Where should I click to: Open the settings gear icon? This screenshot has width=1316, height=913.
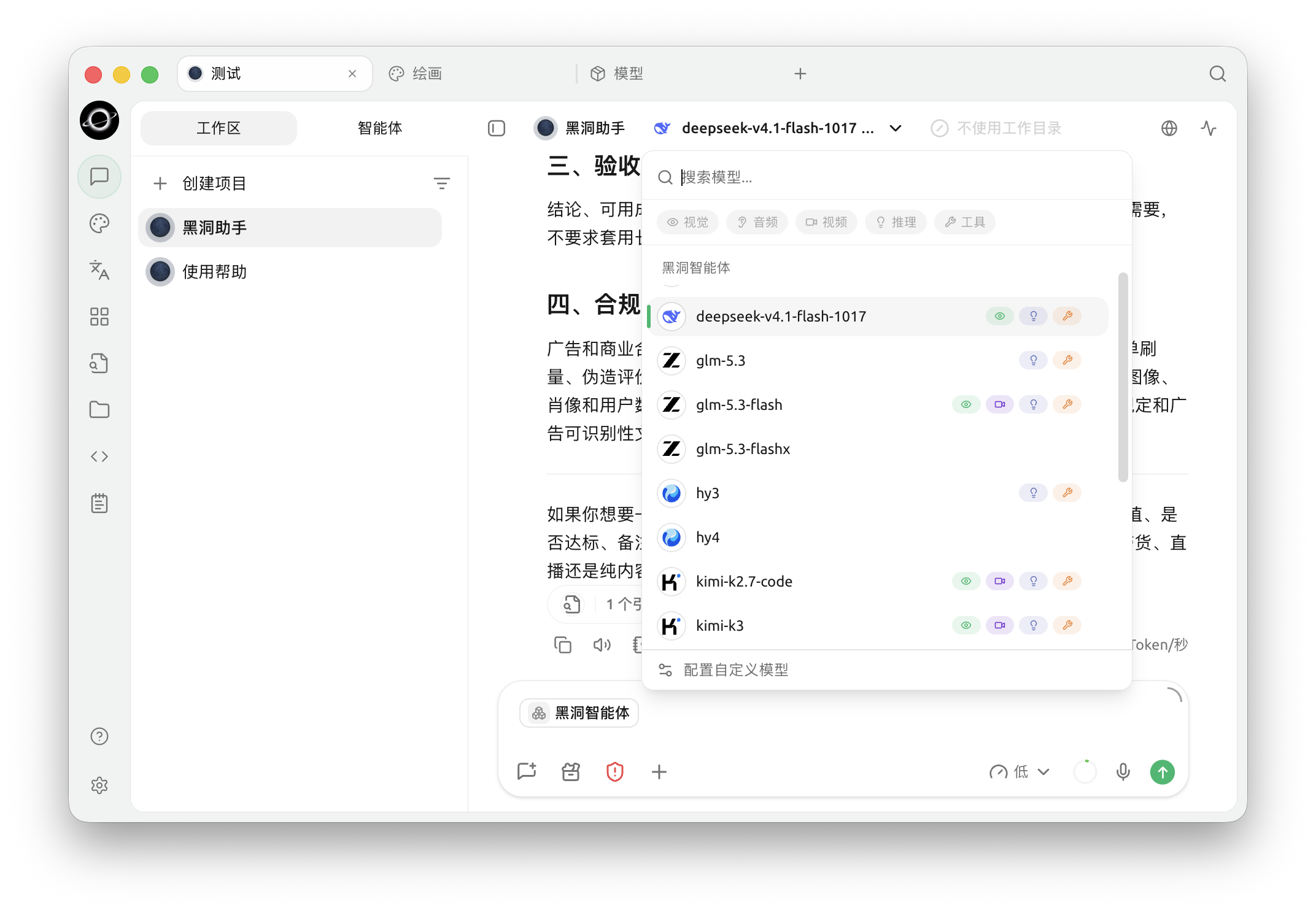click(99, 785)
